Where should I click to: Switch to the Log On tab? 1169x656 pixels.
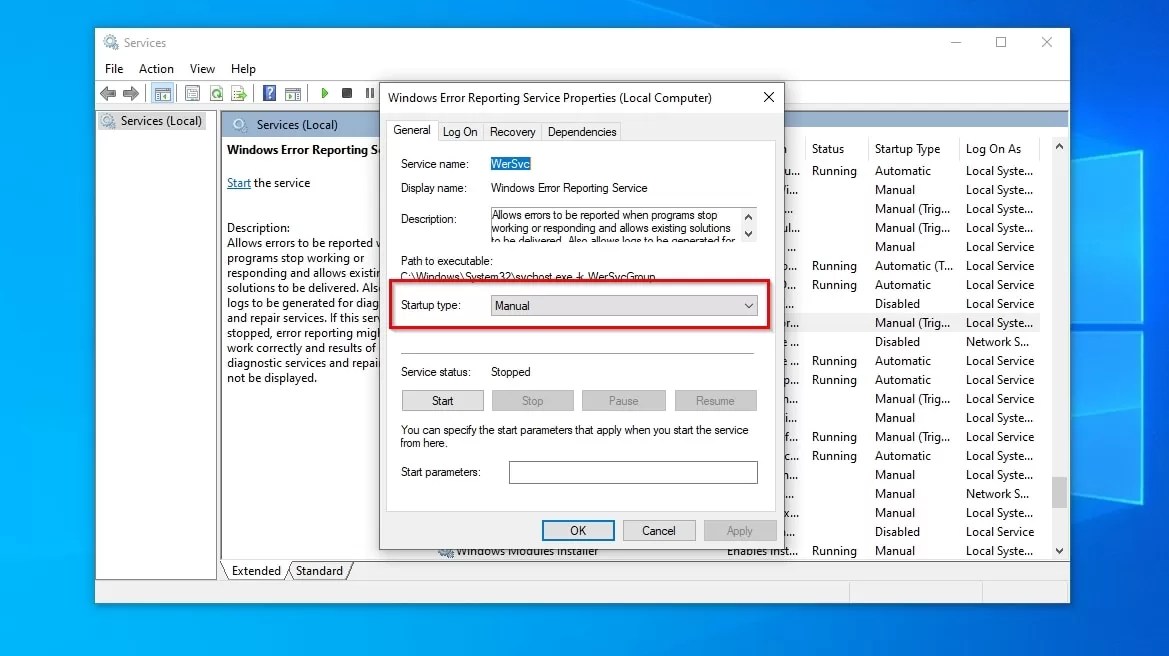coord(459,131)
